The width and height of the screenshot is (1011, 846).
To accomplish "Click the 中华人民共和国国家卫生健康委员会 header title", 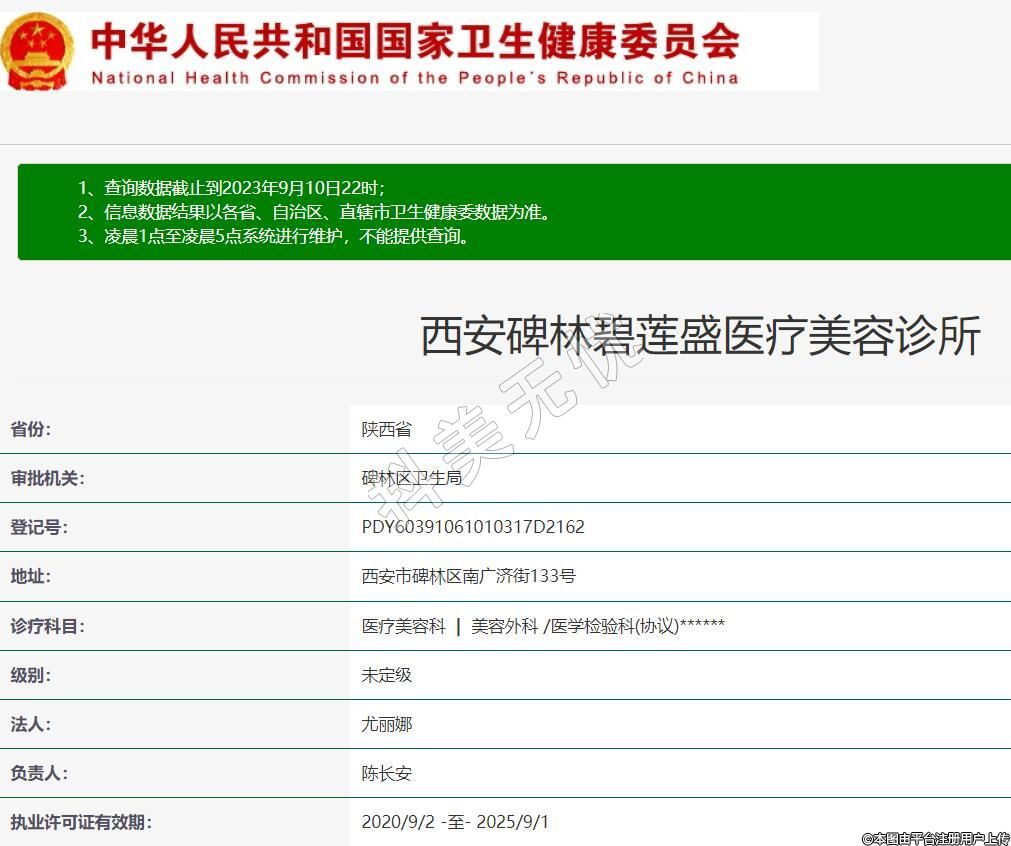I will point(415,40).
